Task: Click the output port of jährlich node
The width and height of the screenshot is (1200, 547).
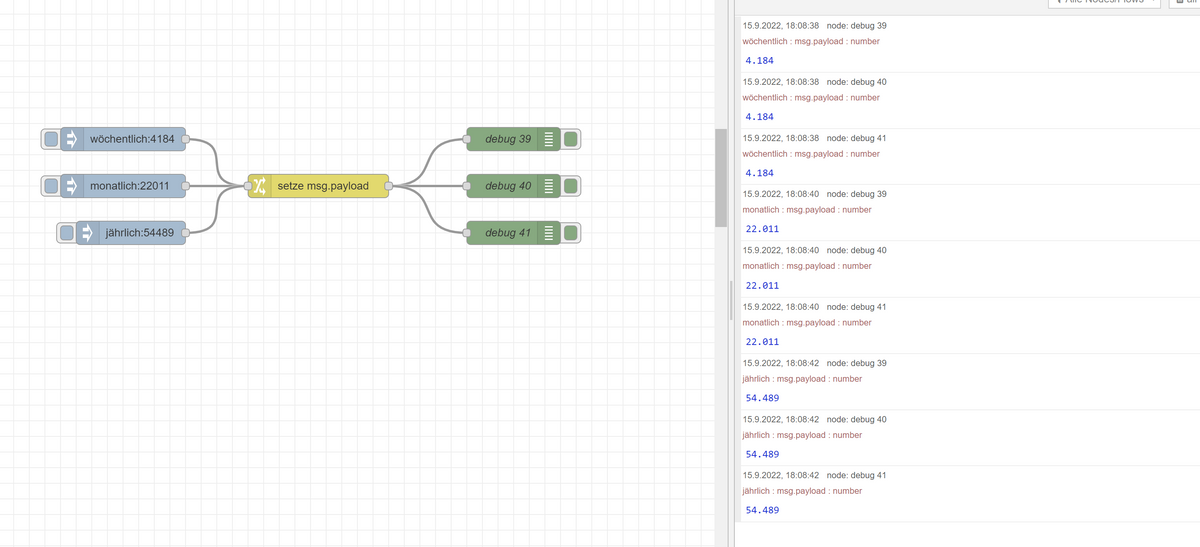Action: point(186,233)
